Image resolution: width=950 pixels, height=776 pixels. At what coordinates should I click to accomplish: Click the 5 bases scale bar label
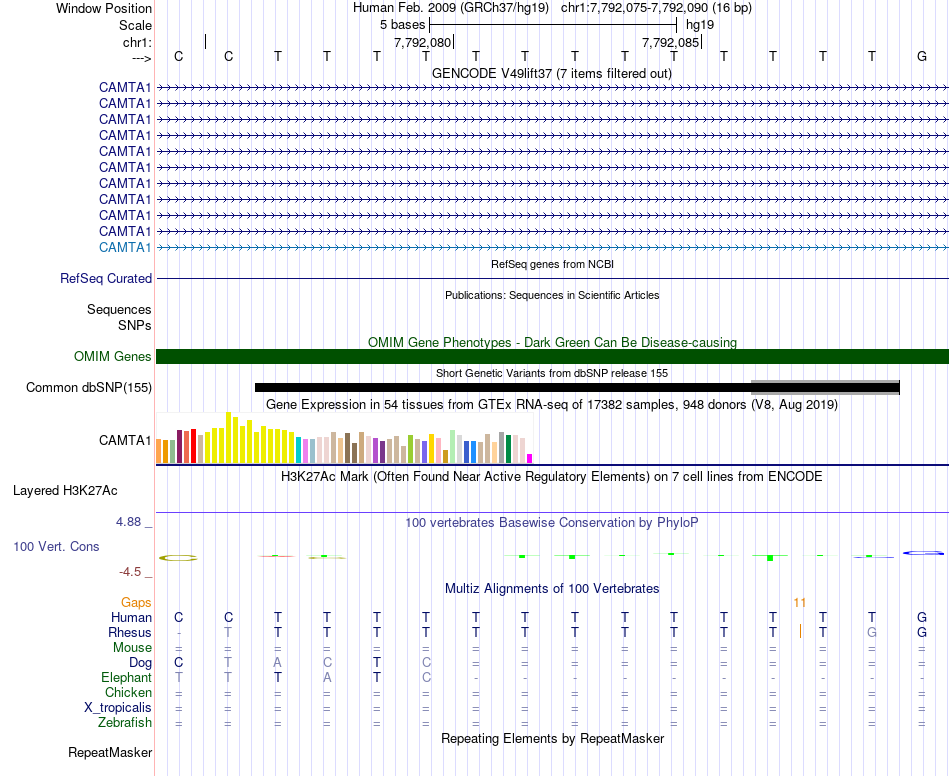[x=402, y=25]
